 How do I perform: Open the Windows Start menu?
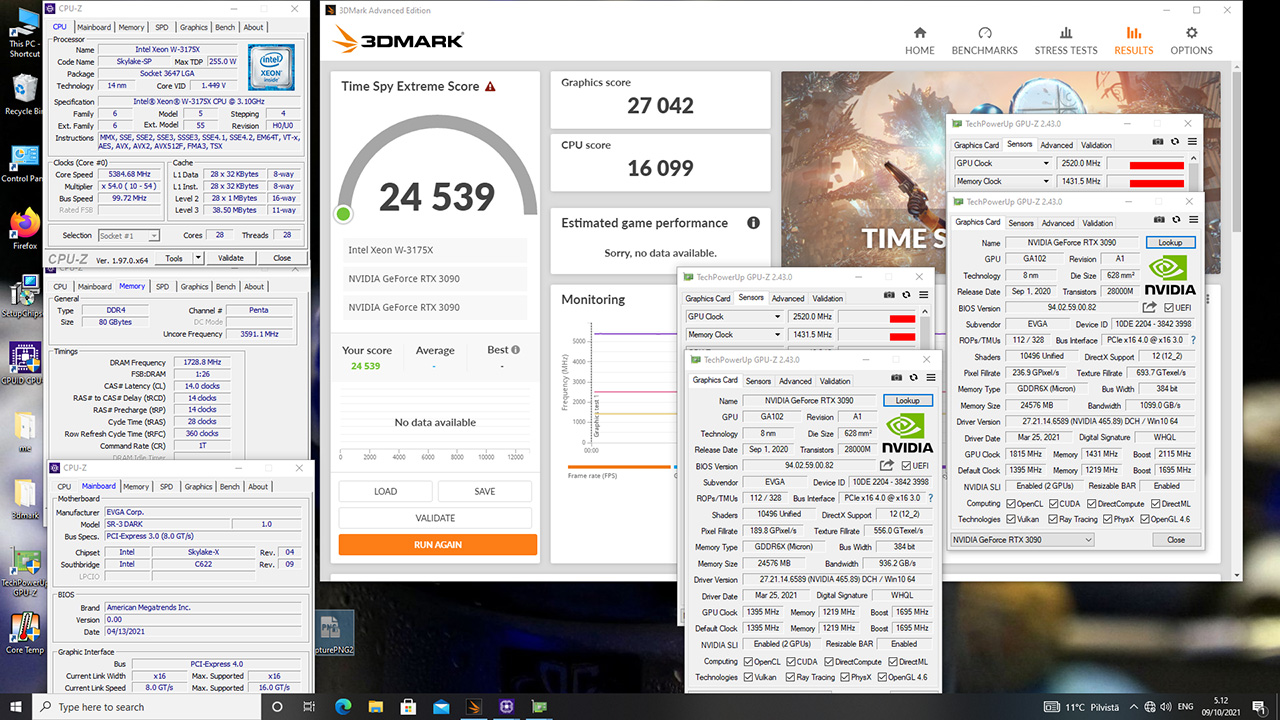click(x=16, y=706)
